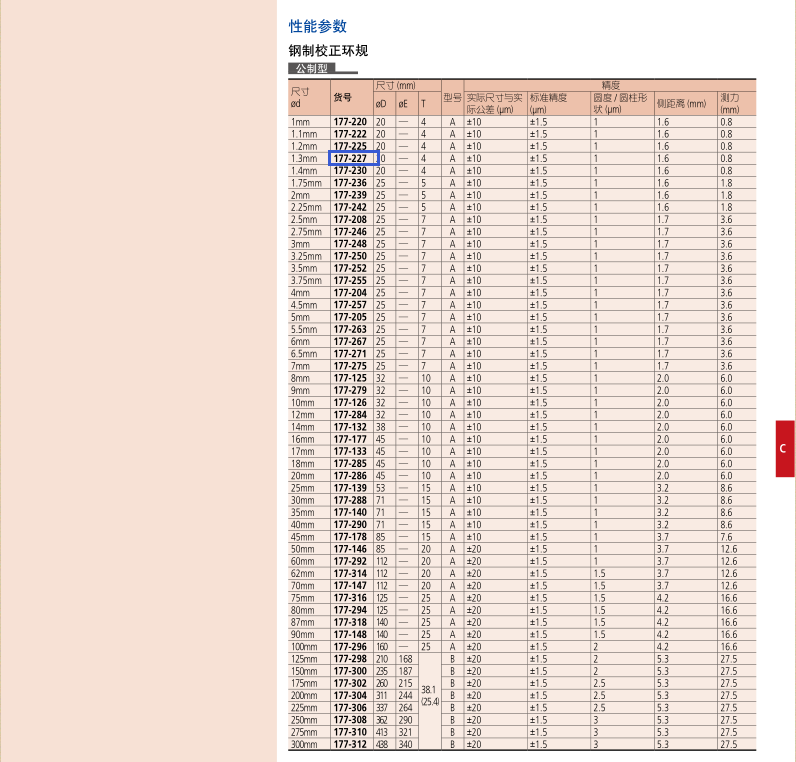Select item number 177-208
796x762 pixels.
point(350,219)
